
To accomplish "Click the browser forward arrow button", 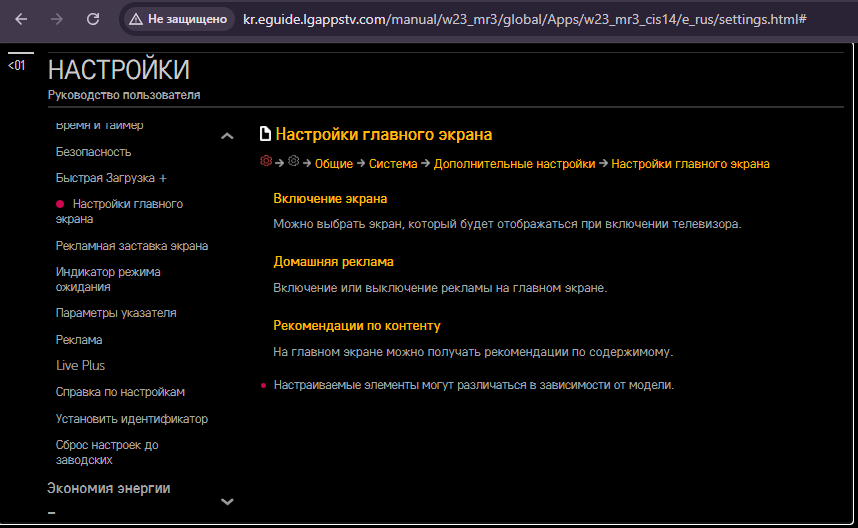I will coord(56,19).
